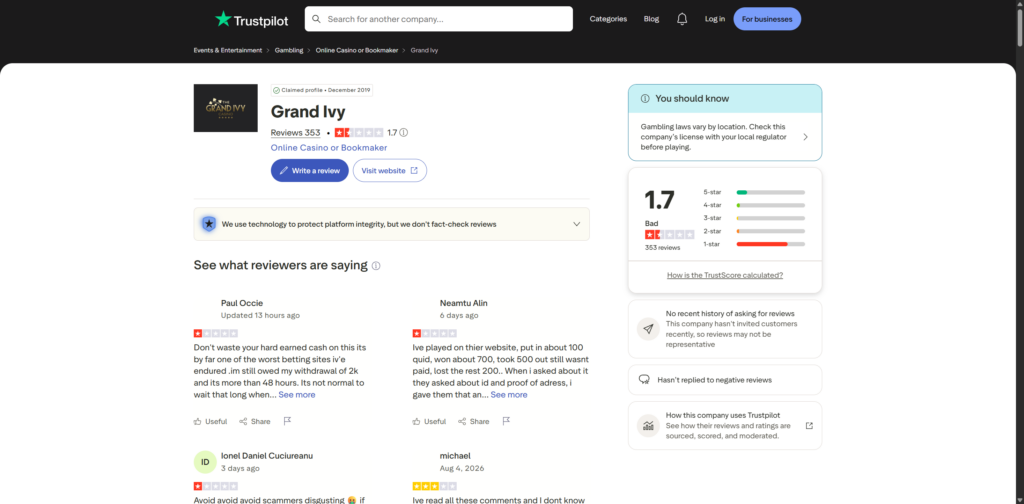
Task: Open the gambling laws notice arrow
Action: [805, 137]
